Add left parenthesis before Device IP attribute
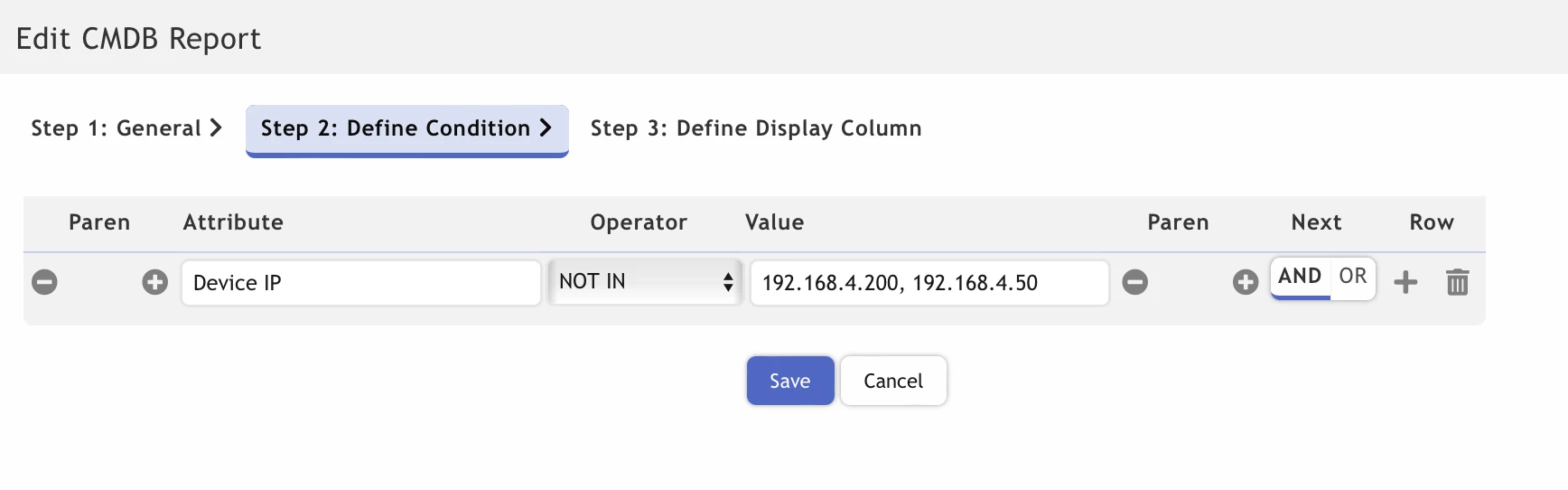This screenshot has width=1568, height=490. pos(154,282)
